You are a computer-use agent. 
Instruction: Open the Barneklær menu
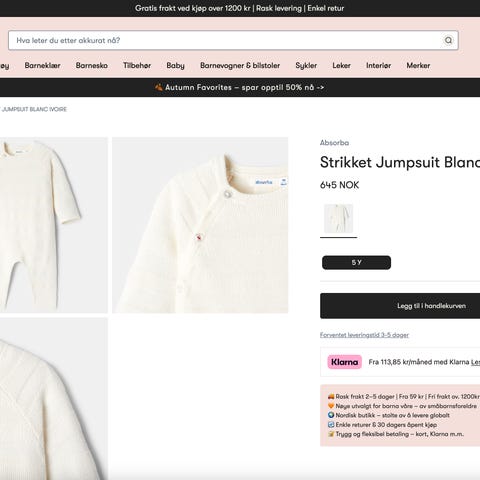[42, 65]
